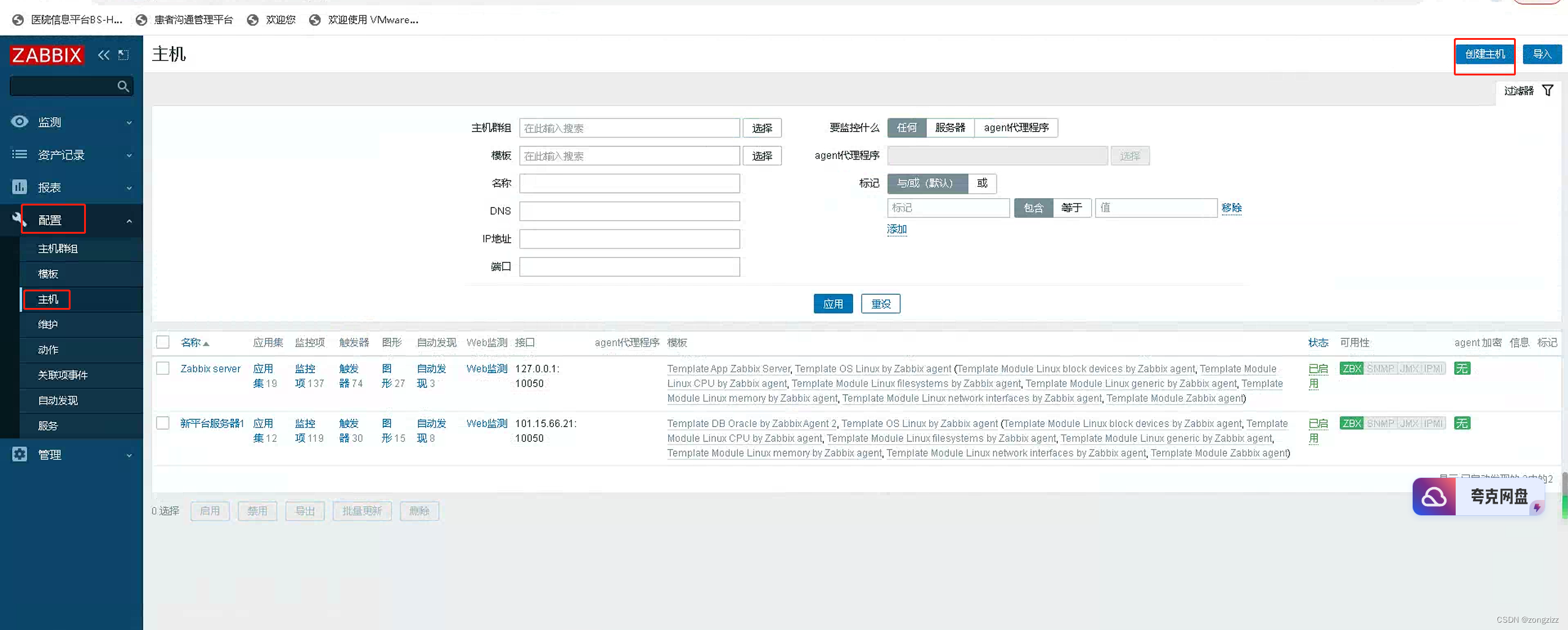The image size is (1568, 630).
Task: Select 等于 tag operator
Action: tap(1072, 208)
